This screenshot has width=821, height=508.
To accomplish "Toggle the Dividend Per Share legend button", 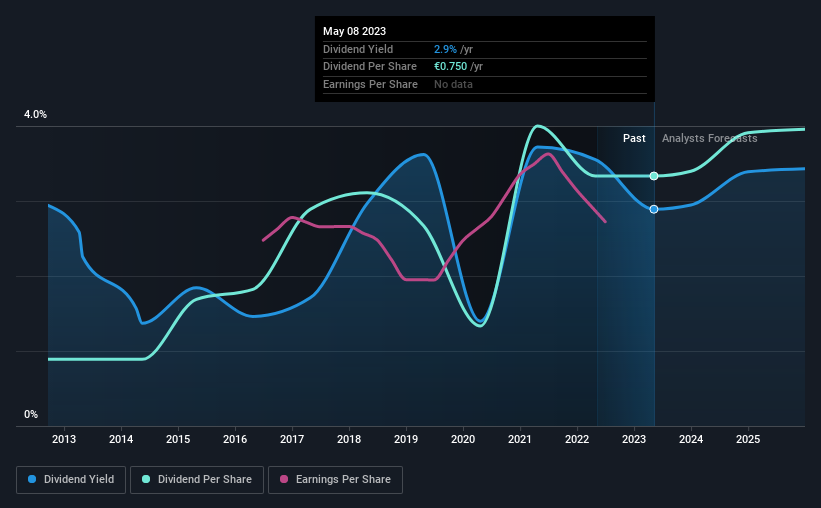I will [197, 480].
